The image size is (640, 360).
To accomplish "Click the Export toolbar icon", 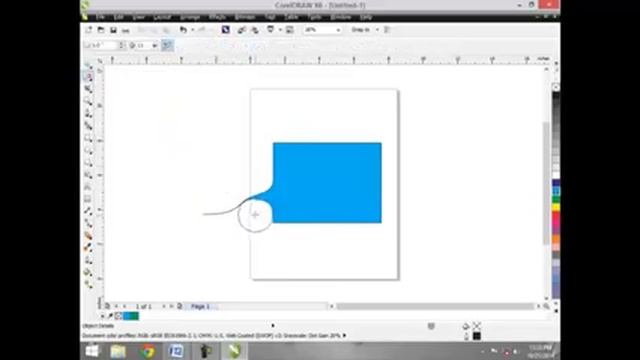I will point(255,30).
